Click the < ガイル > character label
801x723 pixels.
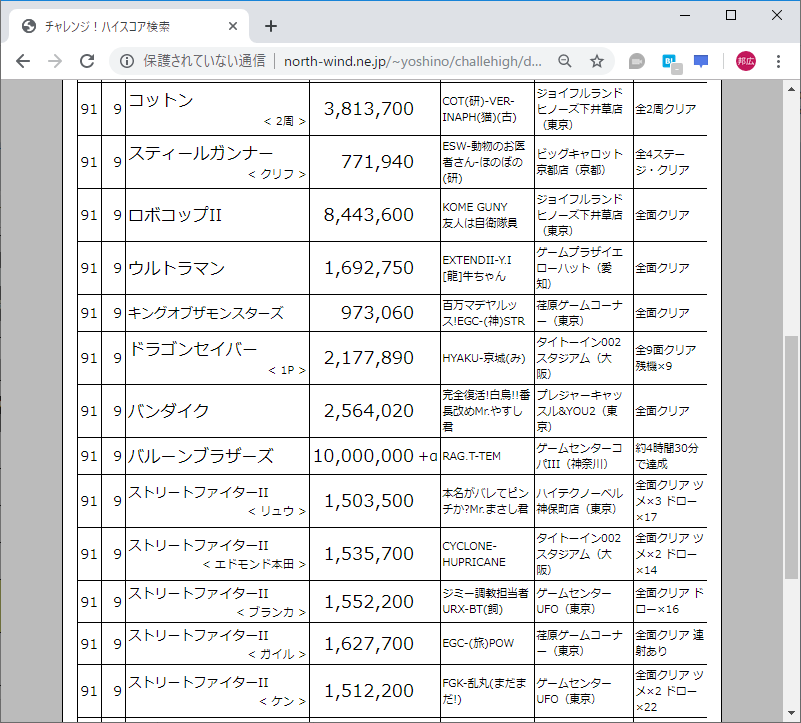click(x=277, y=655)
